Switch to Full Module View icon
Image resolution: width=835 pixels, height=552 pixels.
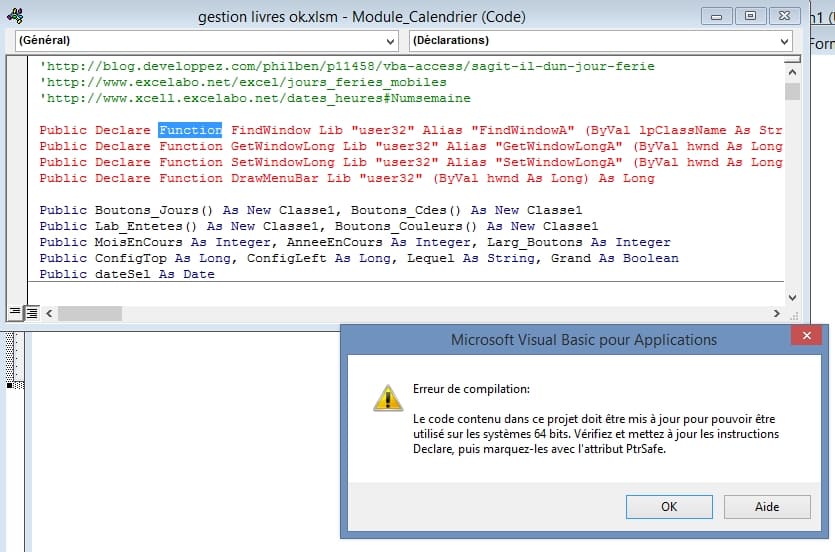point(32,312)
